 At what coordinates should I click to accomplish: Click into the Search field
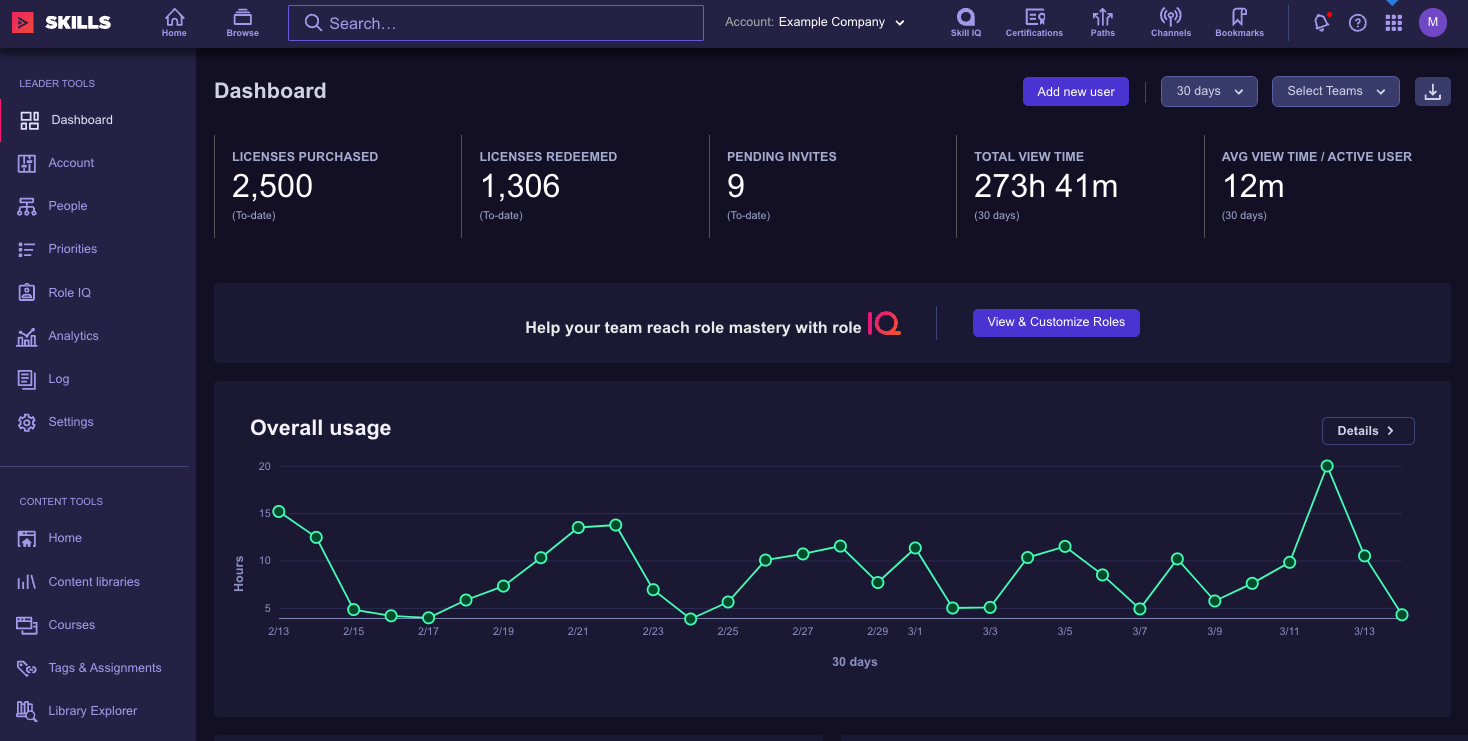point(495,22)
